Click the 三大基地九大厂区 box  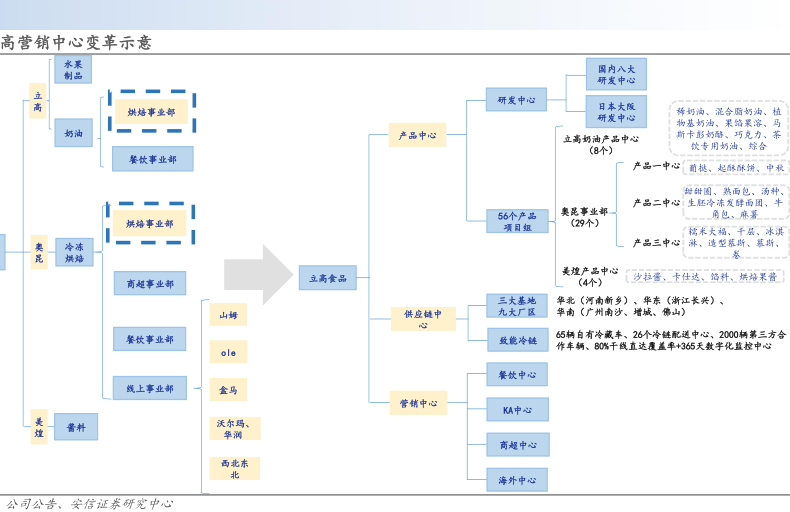click(x=517, y=306)
